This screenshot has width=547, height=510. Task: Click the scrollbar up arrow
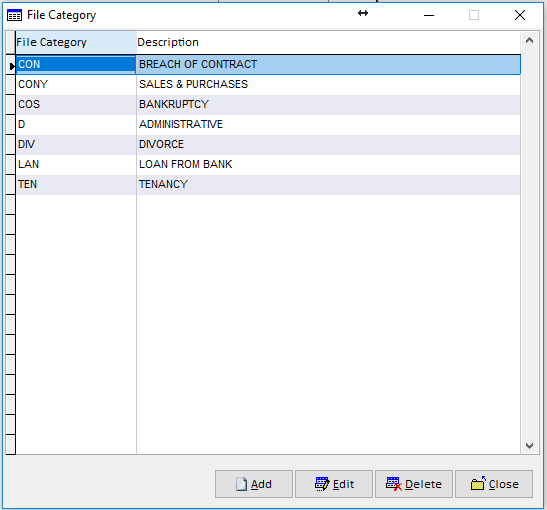pyautogui.click(x=529, y=40)
